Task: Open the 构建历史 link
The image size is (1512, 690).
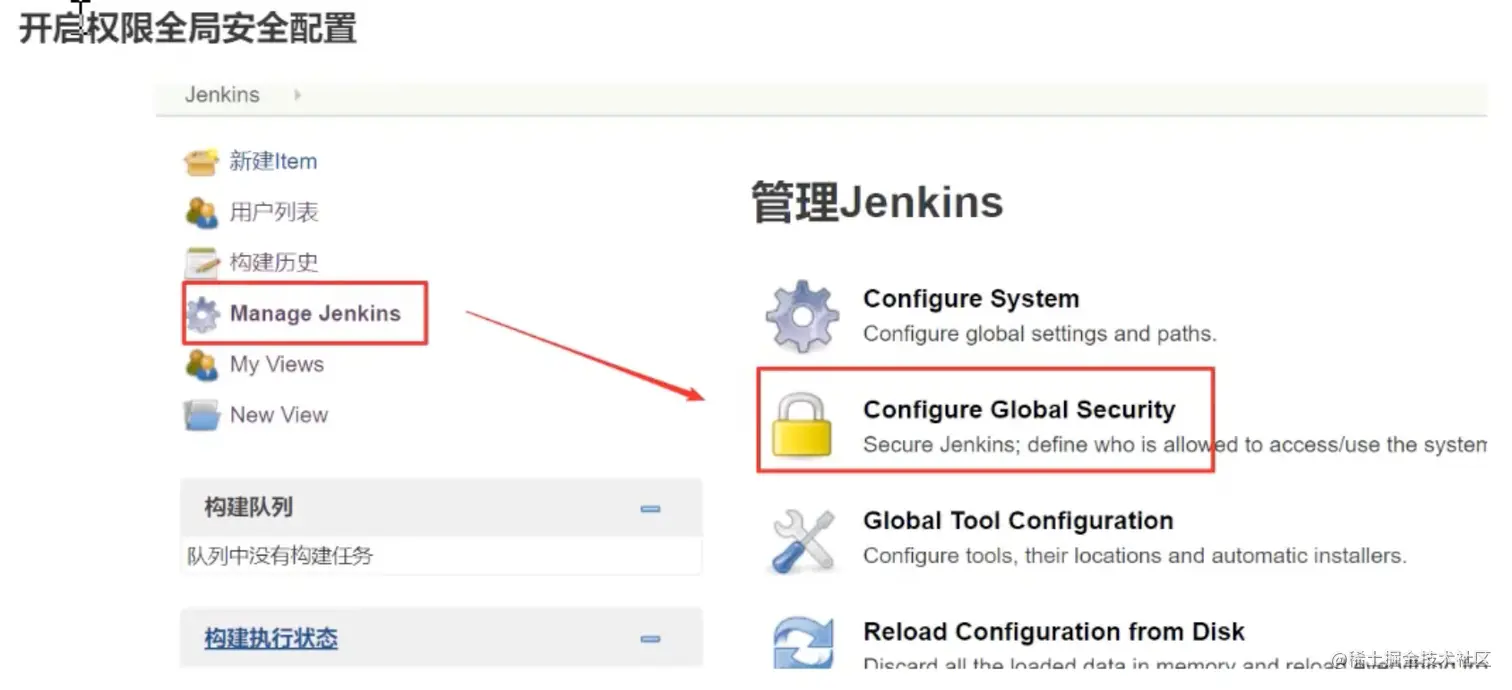Action: (x=274, y=262)
